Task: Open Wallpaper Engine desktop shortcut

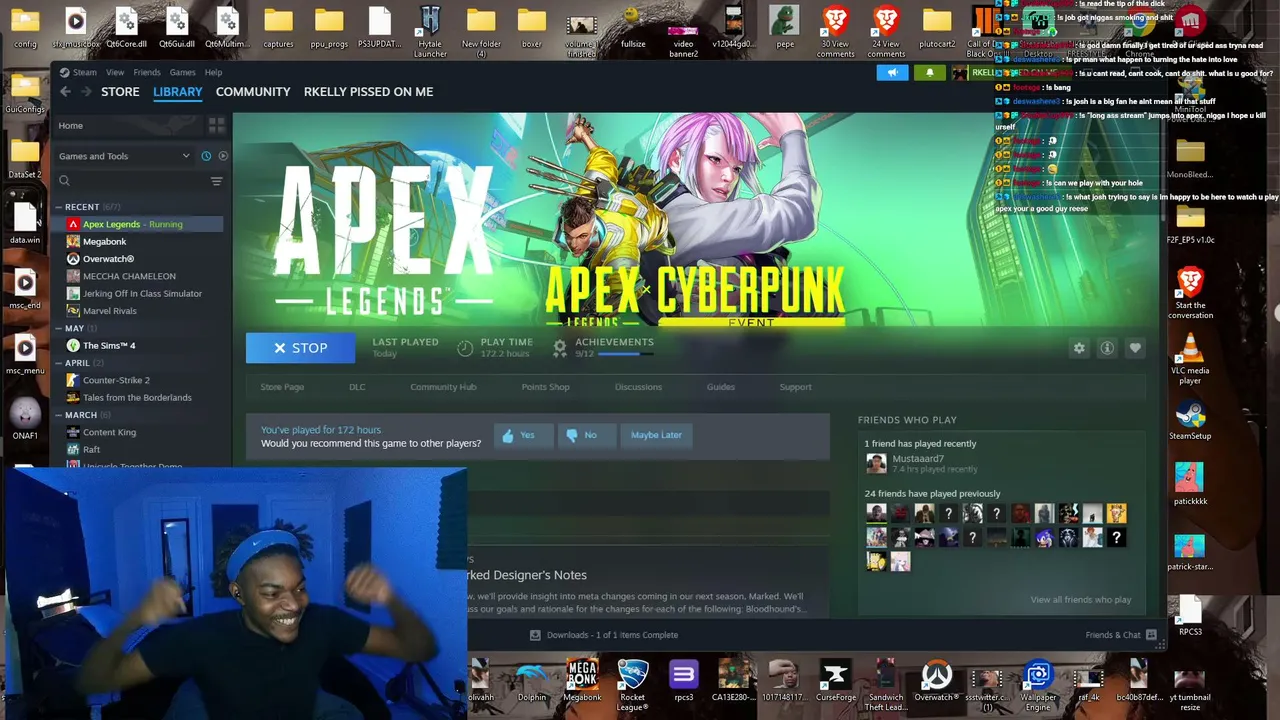Action: click(1038, 685)
